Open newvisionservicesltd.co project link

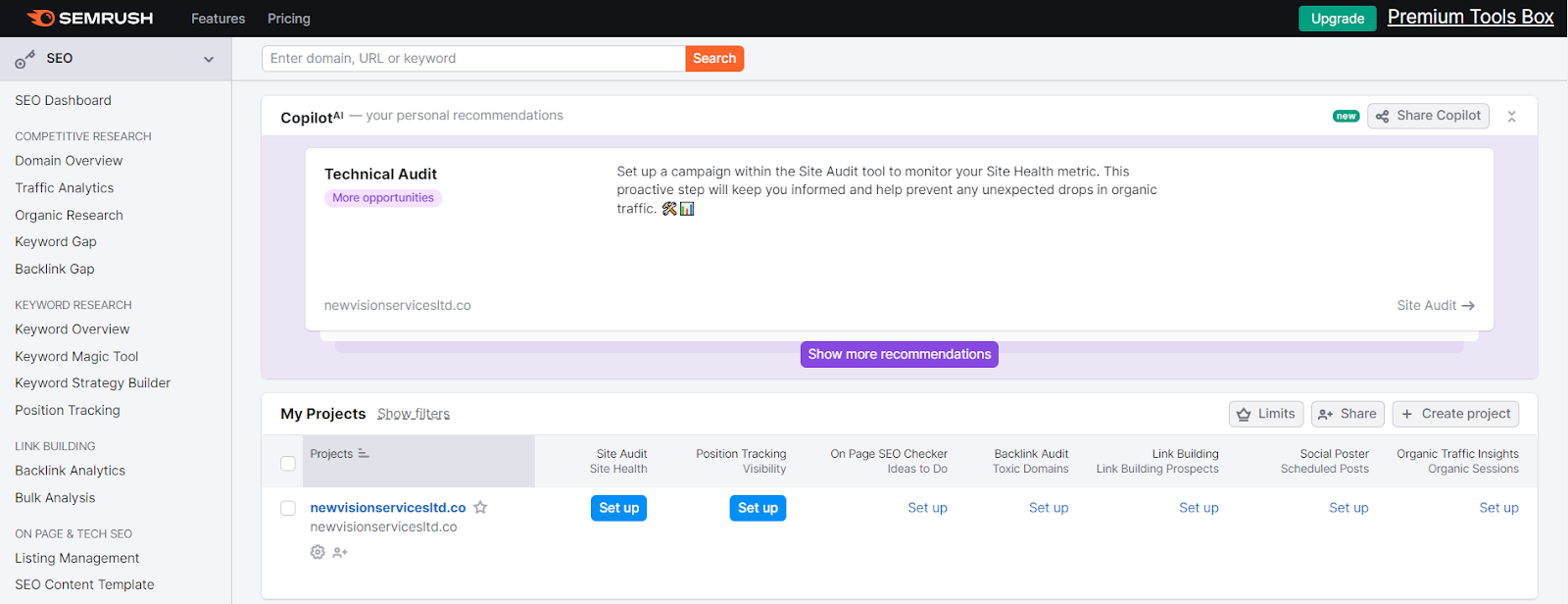(x=388, y=507)
